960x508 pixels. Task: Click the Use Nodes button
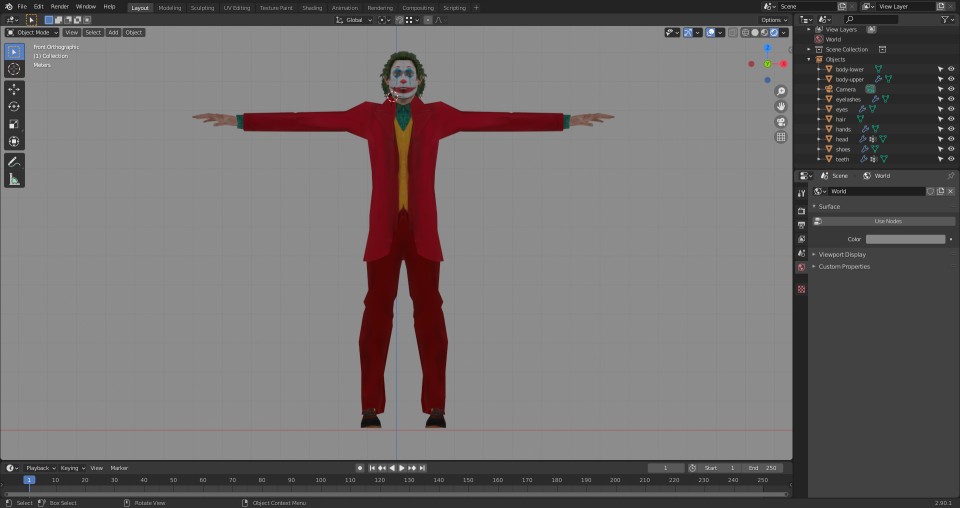pos(887,221)
